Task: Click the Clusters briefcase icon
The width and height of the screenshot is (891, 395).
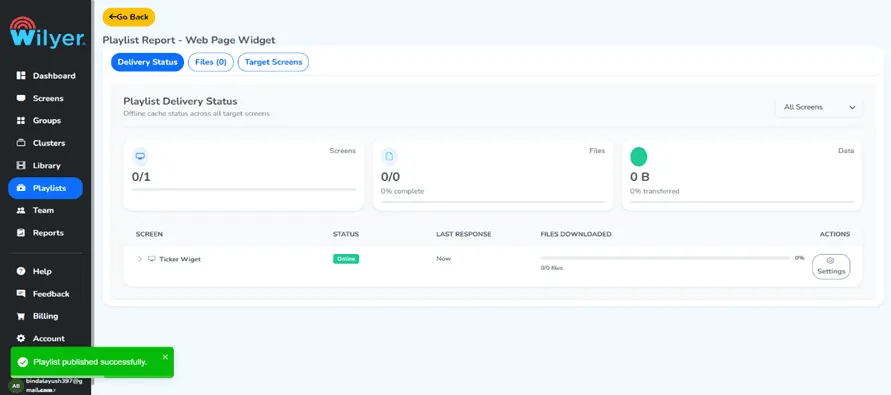Action: tap(21, 143)
